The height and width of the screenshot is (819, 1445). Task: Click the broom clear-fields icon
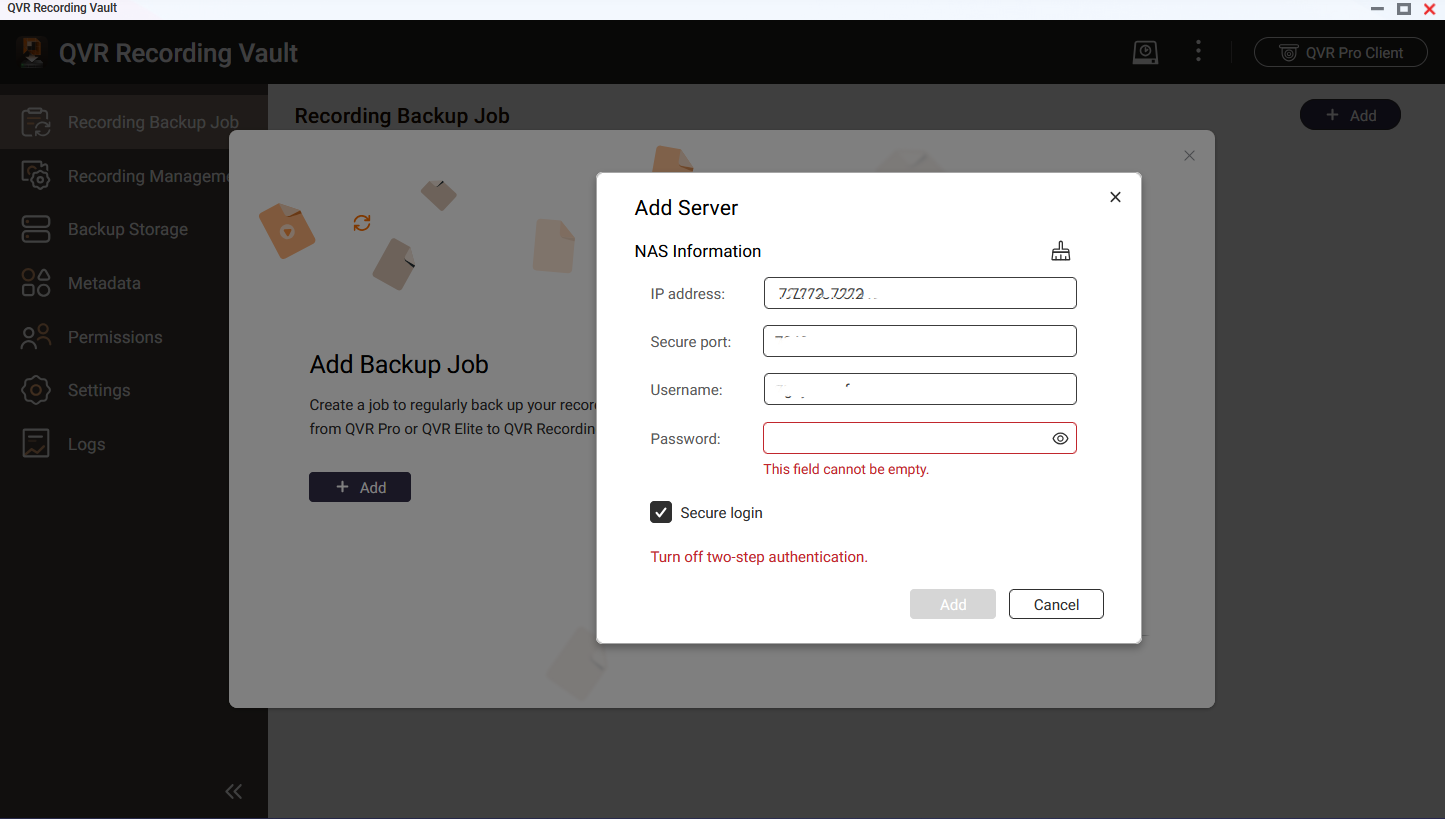coord(1061,251)
